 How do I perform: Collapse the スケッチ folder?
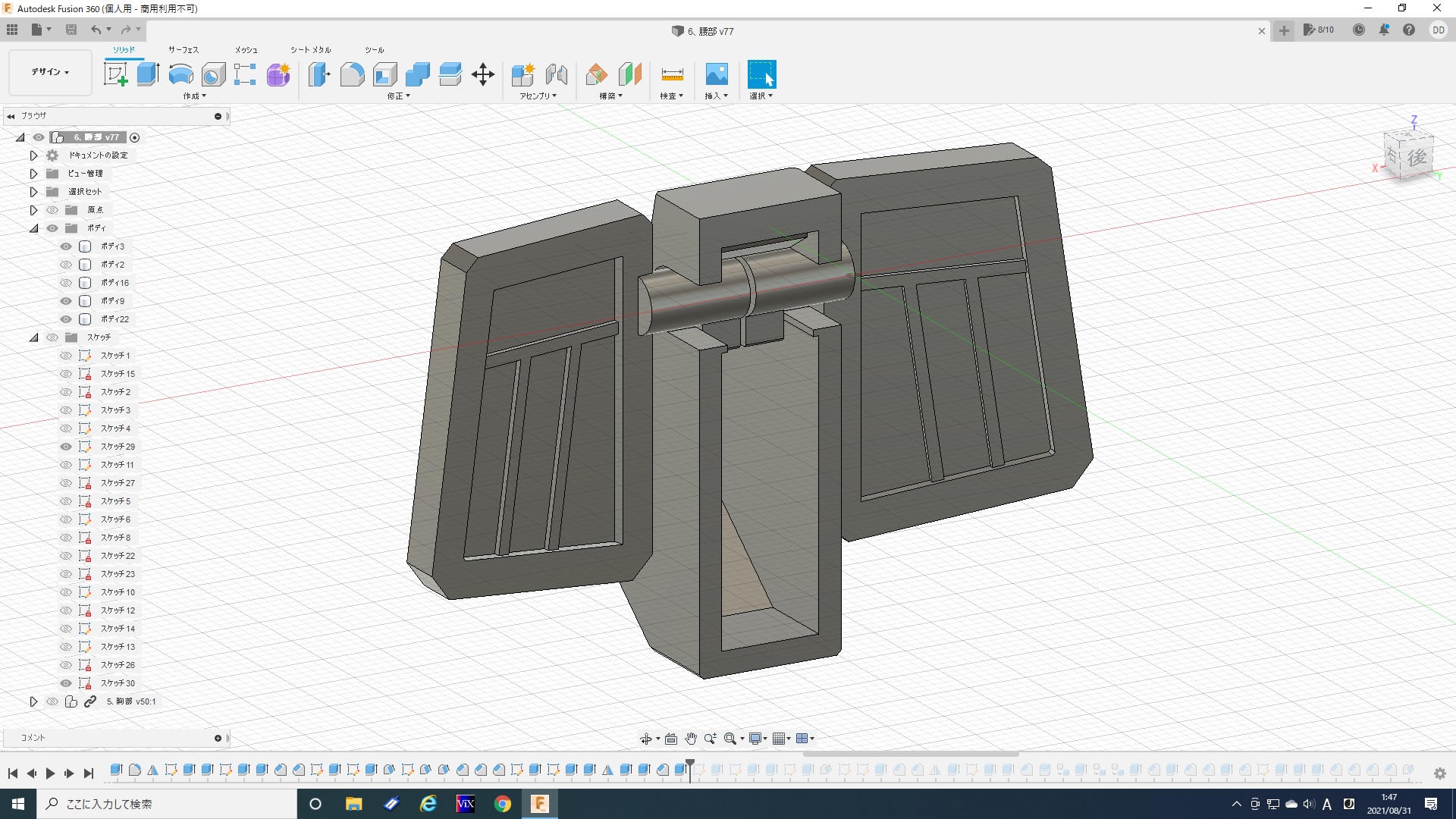tap(33, 337)
